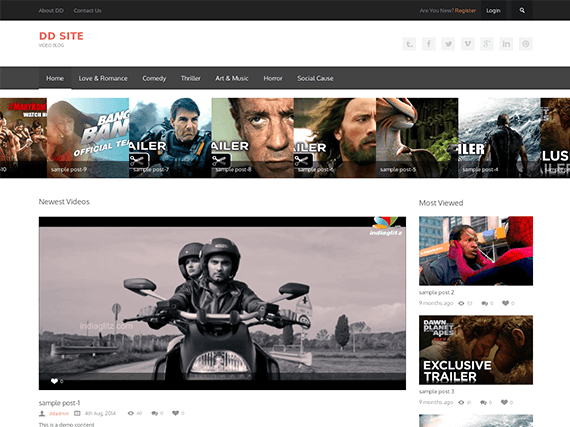This screenshot has height=427, width=570.
Task: Open the ddadmin author link
Action: (59, 413)
